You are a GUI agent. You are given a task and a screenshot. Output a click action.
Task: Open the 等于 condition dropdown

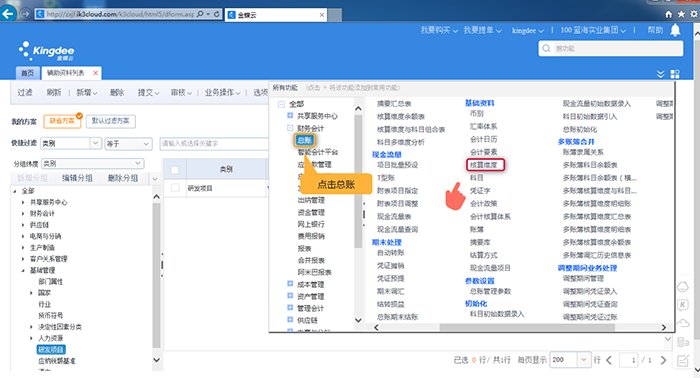coord(146,144)
